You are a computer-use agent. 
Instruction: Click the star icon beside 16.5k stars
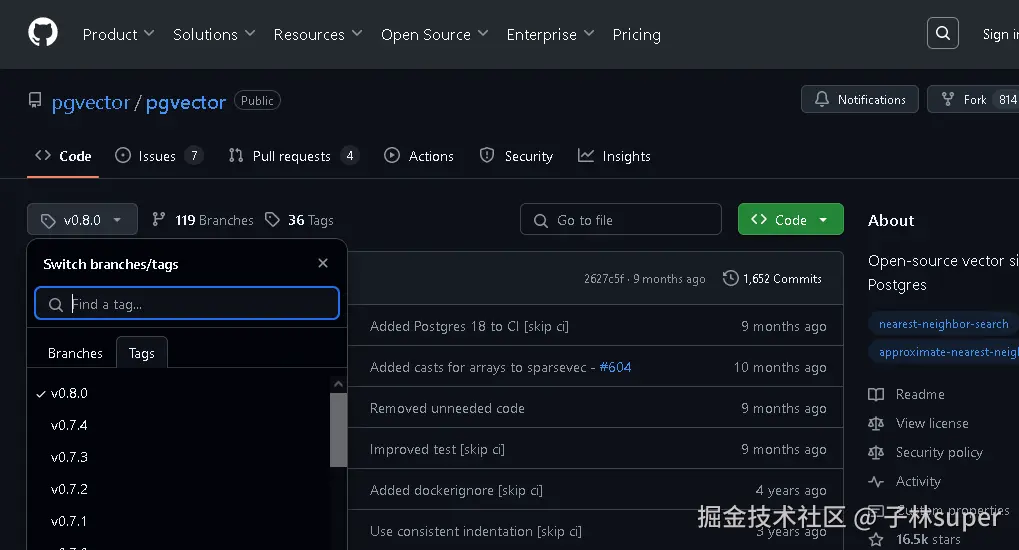[x=876, y=539]
